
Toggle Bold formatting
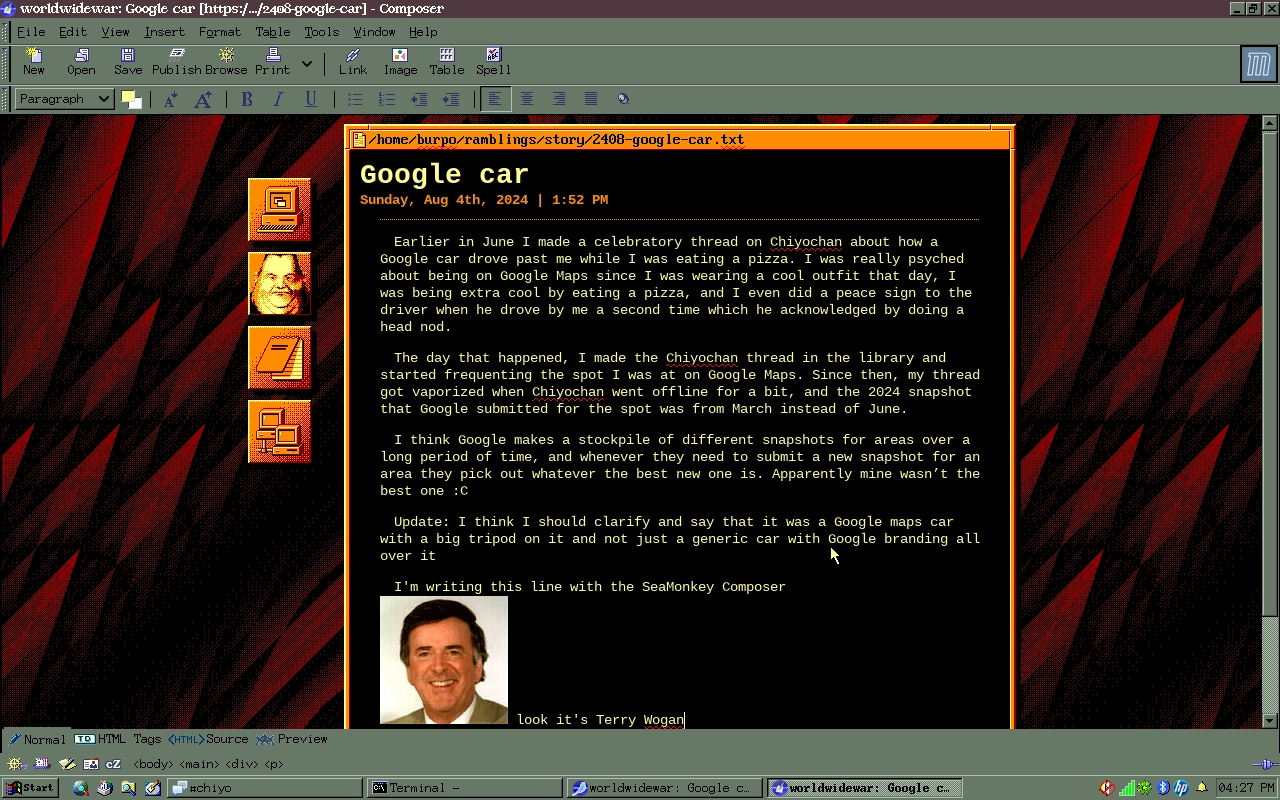(x=247, y=99)
